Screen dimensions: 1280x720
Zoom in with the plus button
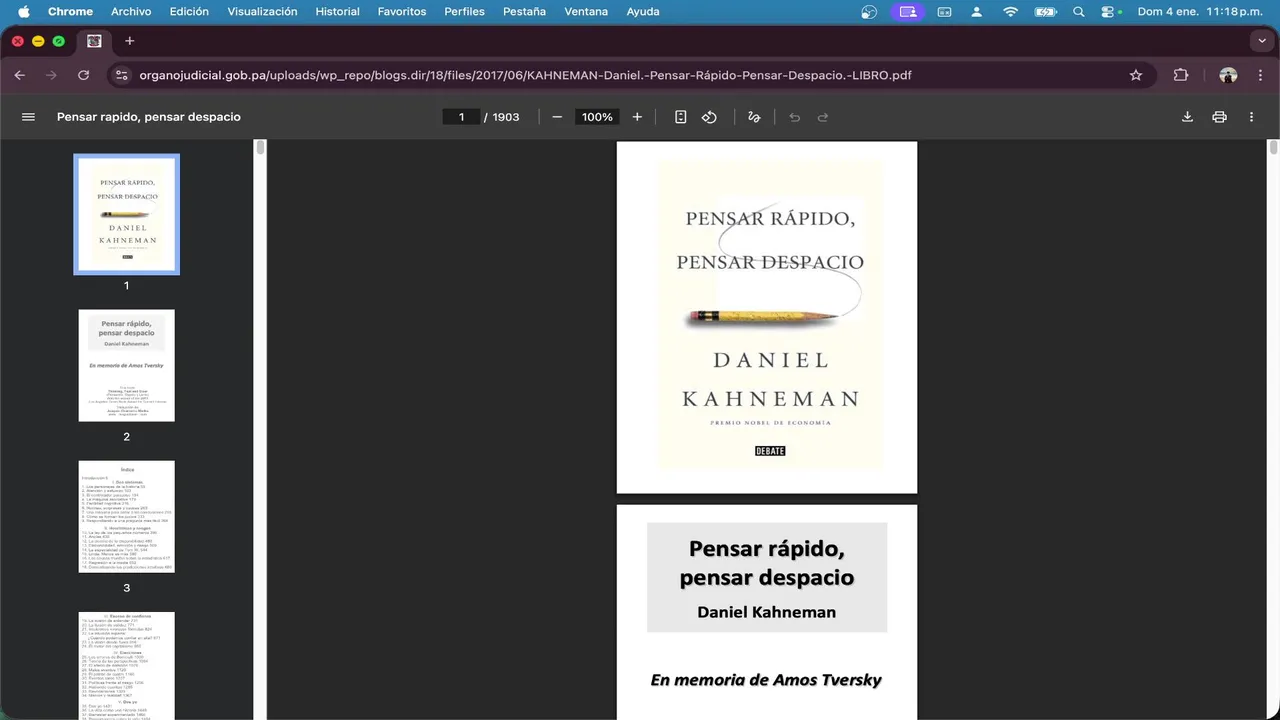pyautogui.click(x=637, y=117)
